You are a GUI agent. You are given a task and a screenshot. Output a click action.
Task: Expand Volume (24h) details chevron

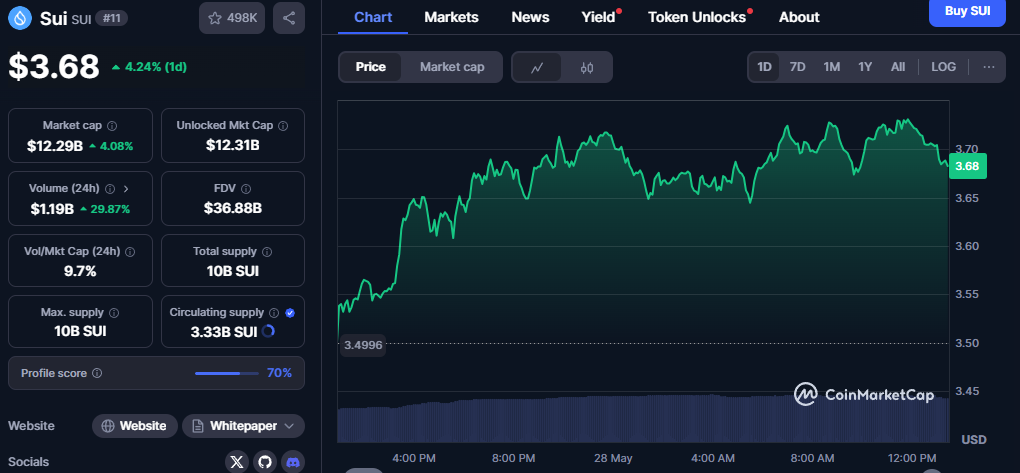click(126, 189)
